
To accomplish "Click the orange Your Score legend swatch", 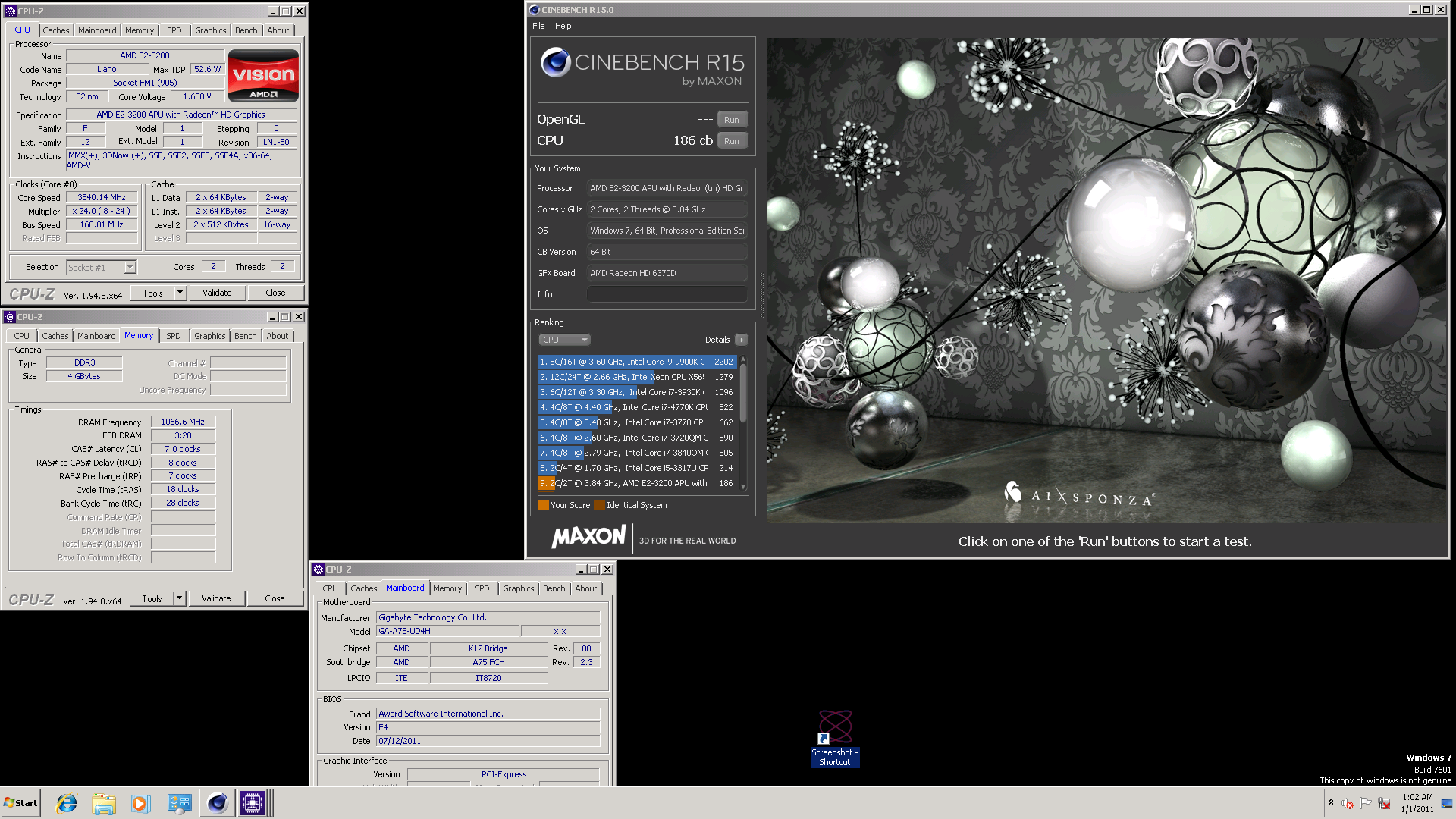I will pyautogui.click(x=543, y=505).
